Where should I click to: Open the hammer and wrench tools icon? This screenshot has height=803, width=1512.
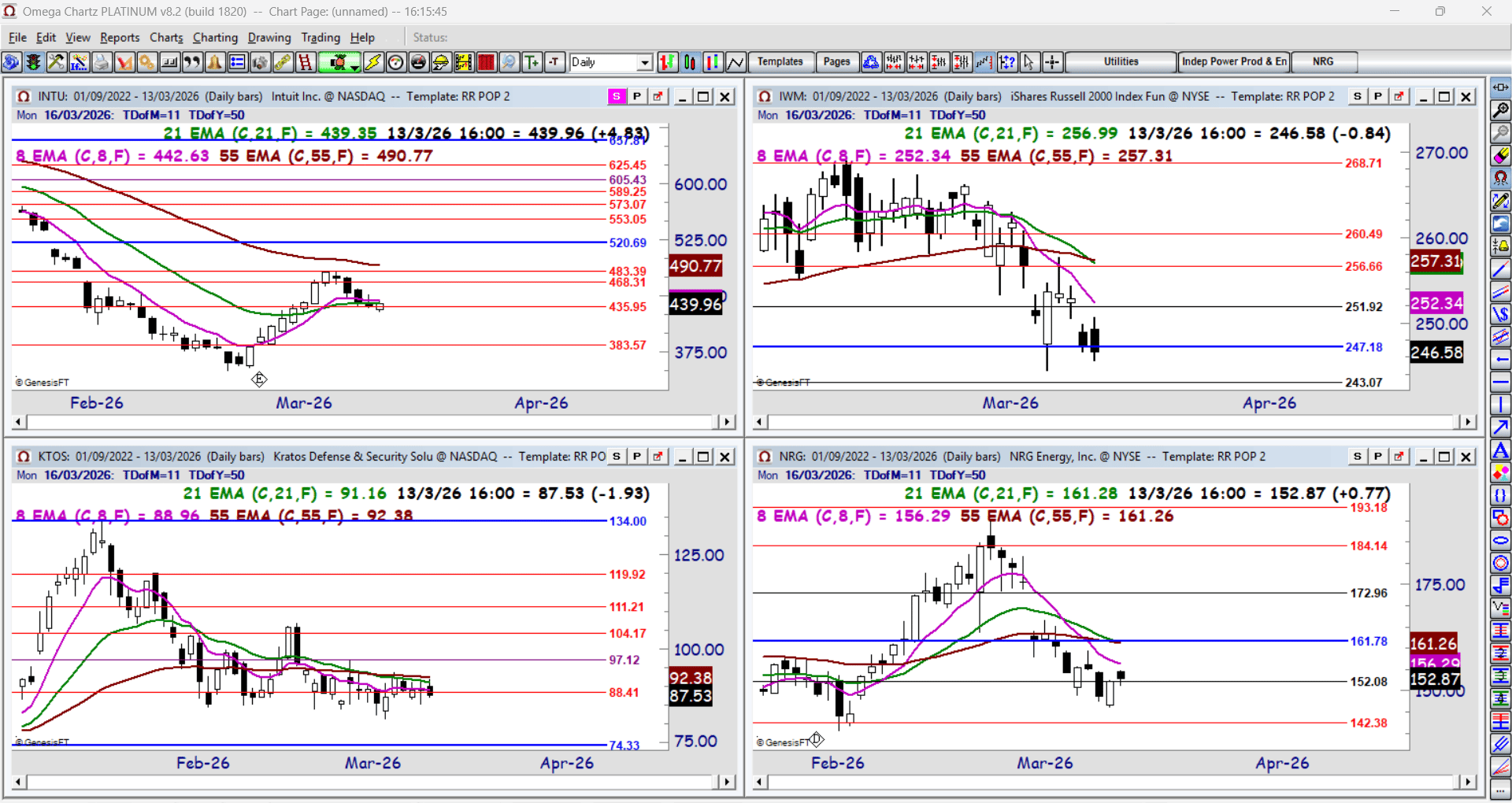point(56,62)
